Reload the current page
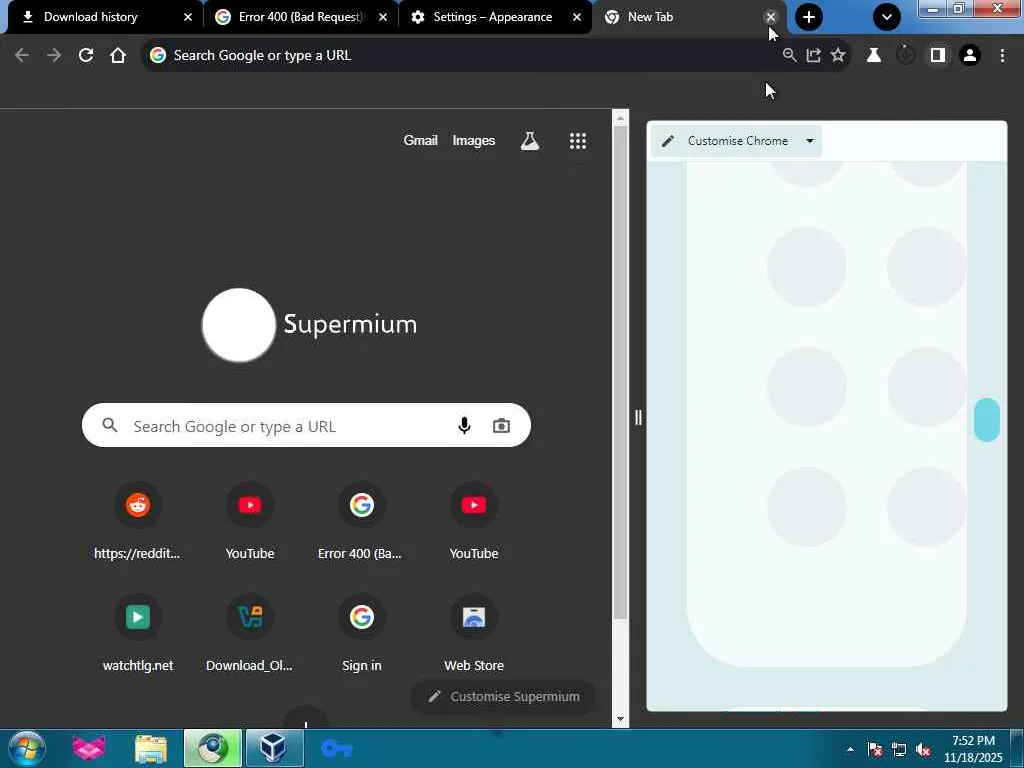The width and height of the screenshot is (1024, 768). pyautogui.click(x=86, y=56)
